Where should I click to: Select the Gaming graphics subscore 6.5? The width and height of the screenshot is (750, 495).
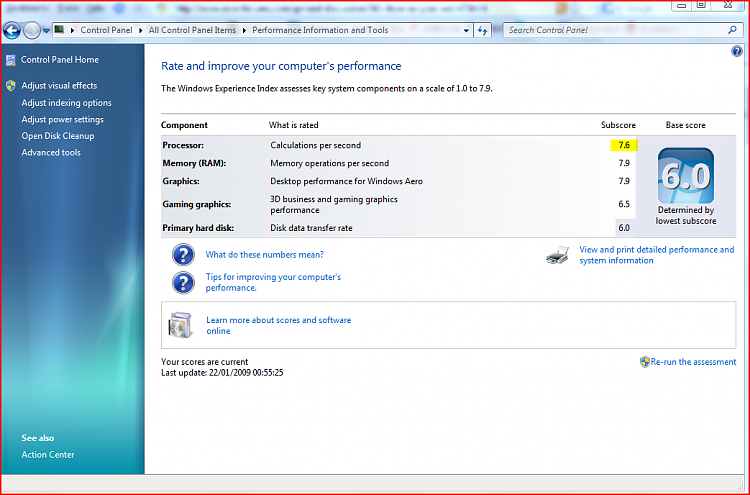pyautogui.click(x=624, y=204)
